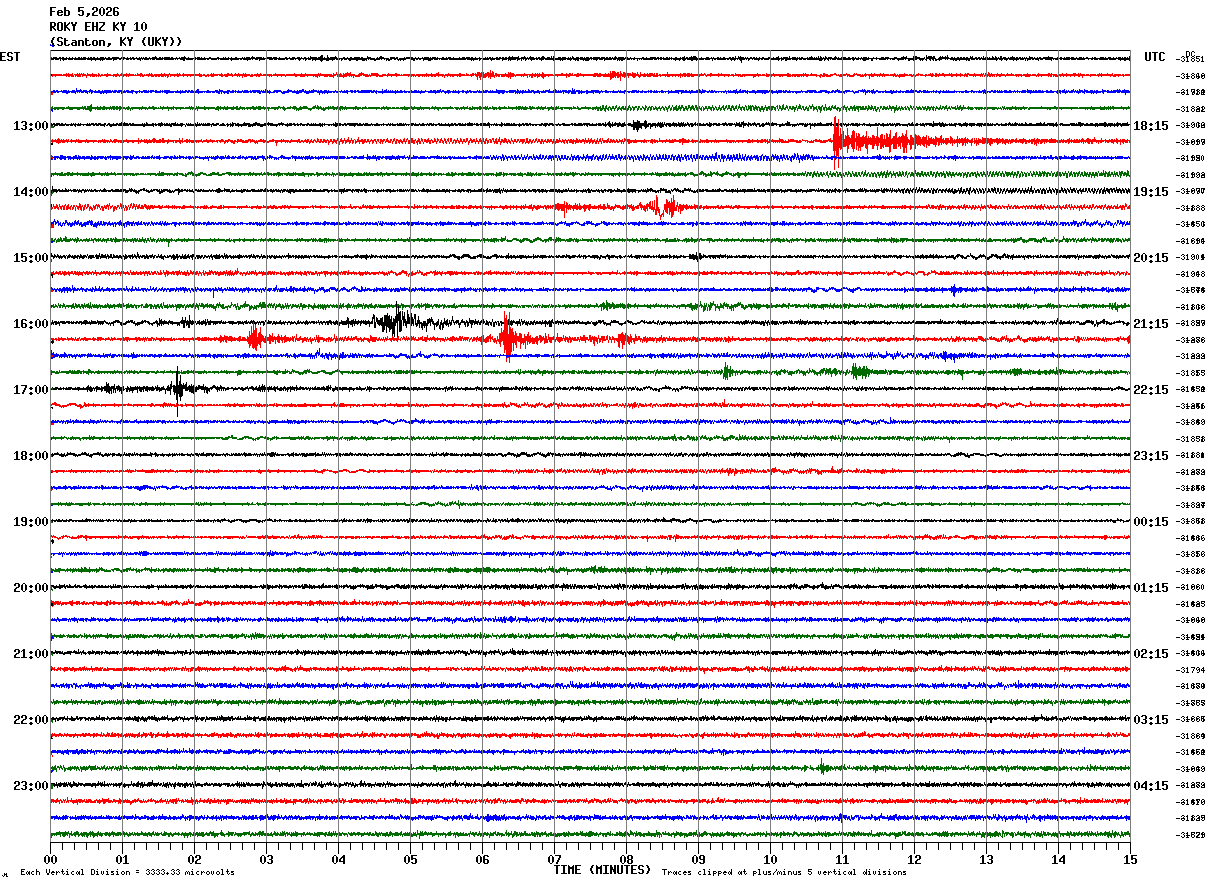Click the 04:15 UTC time label
The image size is (1210, 886).
point(1149,785)
